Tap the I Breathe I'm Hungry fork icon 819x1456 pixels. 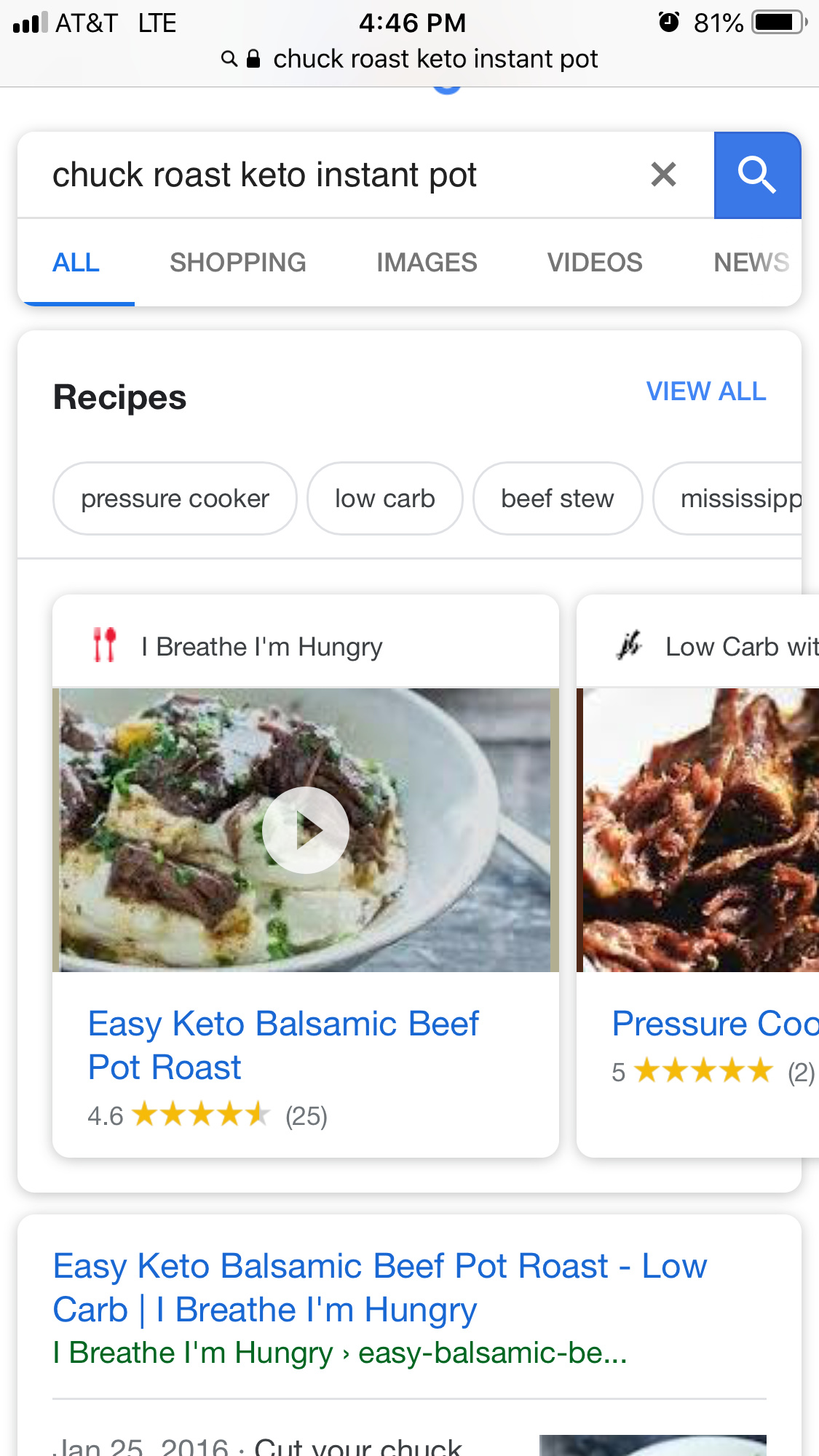(105, 645)
